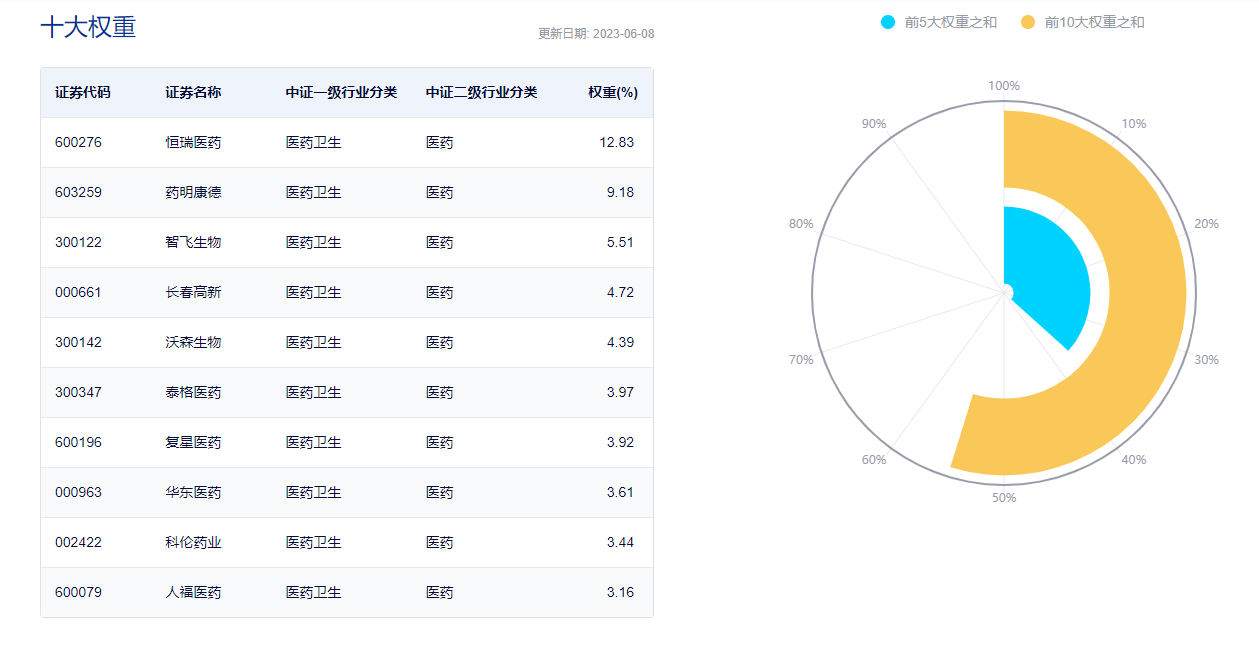Image resolution: width=1259 pixels, height=650 pixels.
Task: Click the 80% axis label on chart
Action: (x=801, y=224)
